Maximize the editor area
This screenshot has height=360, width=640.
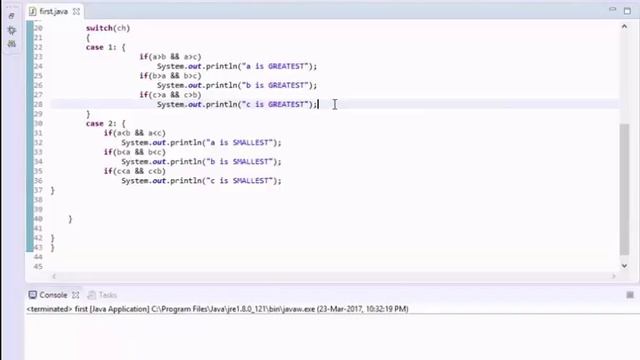click(x=627, y=11)
